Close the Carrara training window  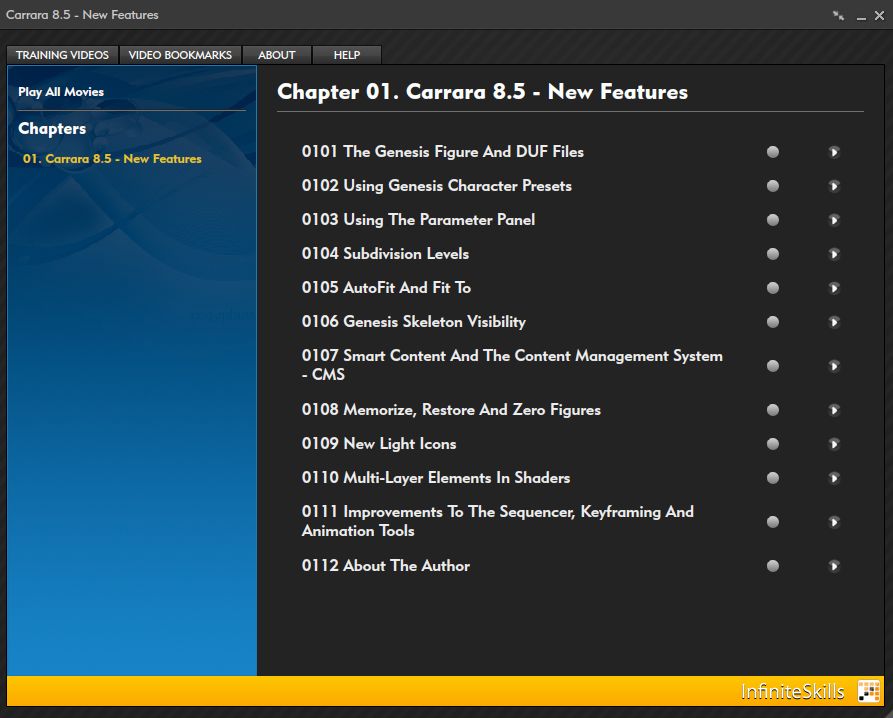(x=880, y=15)
